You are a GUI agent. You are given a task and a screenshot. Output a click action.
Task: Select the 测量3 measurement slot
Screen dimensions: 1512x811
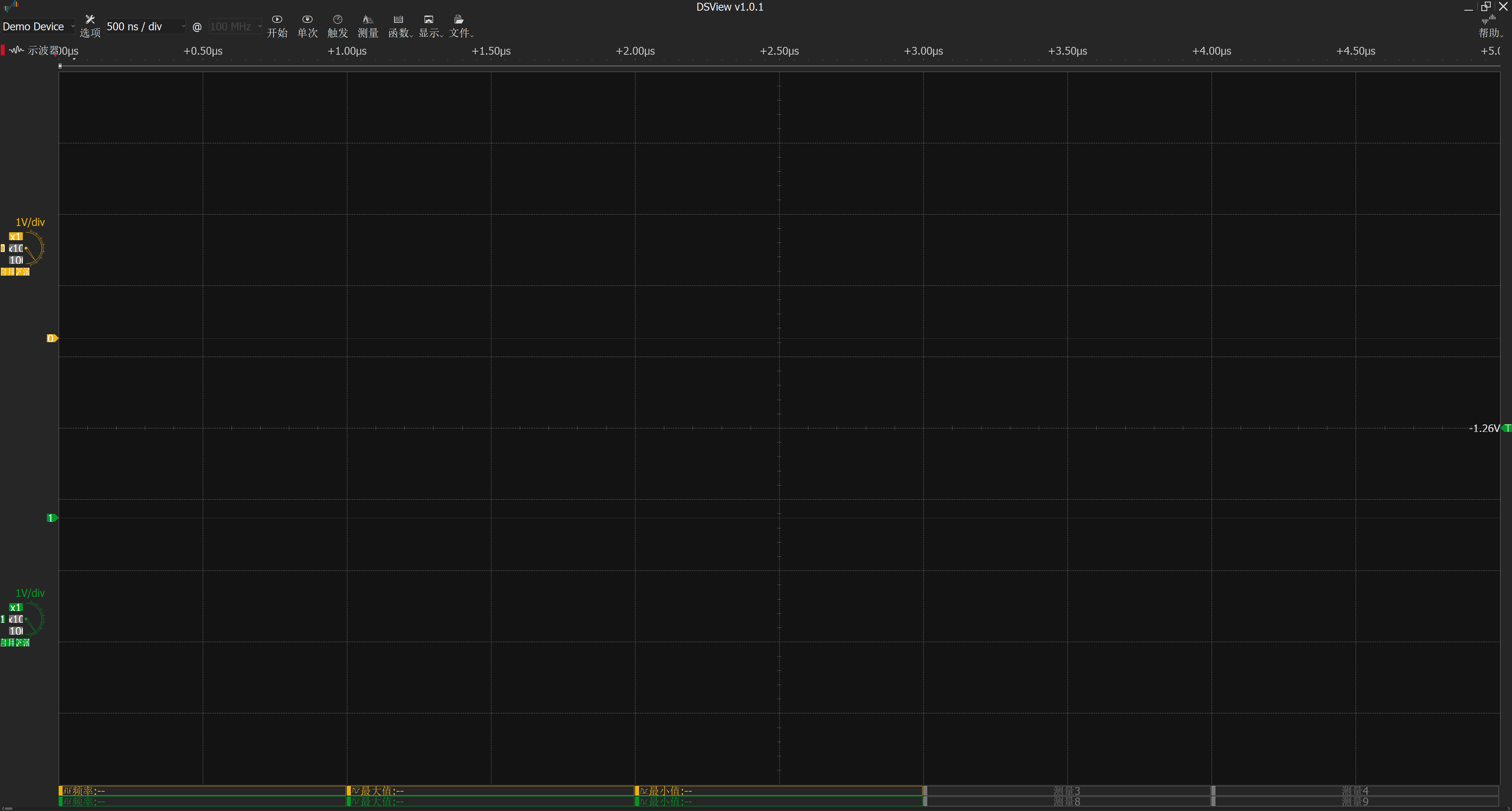(1067, 791)
